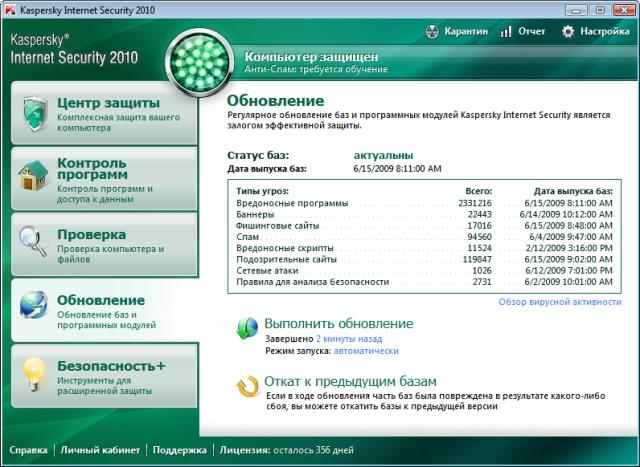640x467 pixels.
Task: Click the quarantine radiation icon
Action: pyautogui.click(x=432, y=31)
